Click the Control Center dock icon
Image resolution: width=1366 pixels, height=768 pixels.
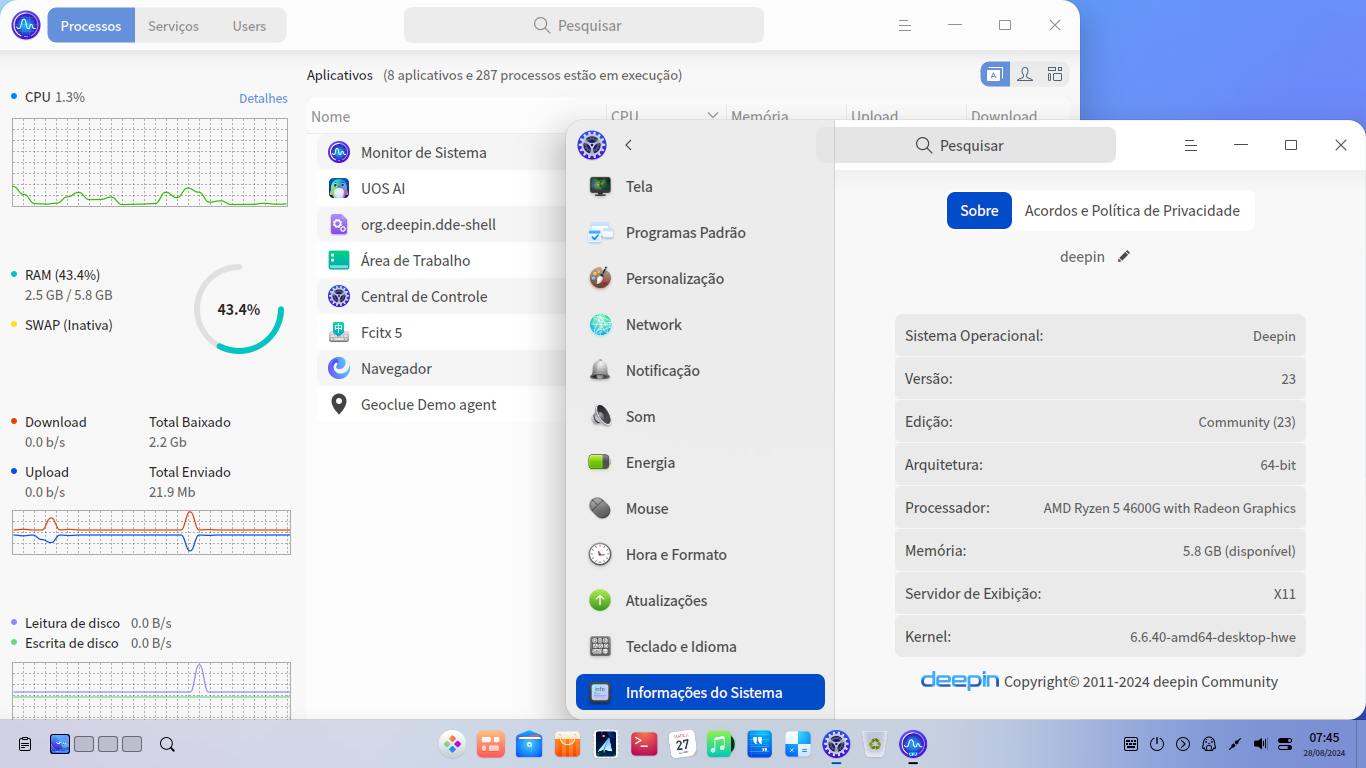click(836, 744)
